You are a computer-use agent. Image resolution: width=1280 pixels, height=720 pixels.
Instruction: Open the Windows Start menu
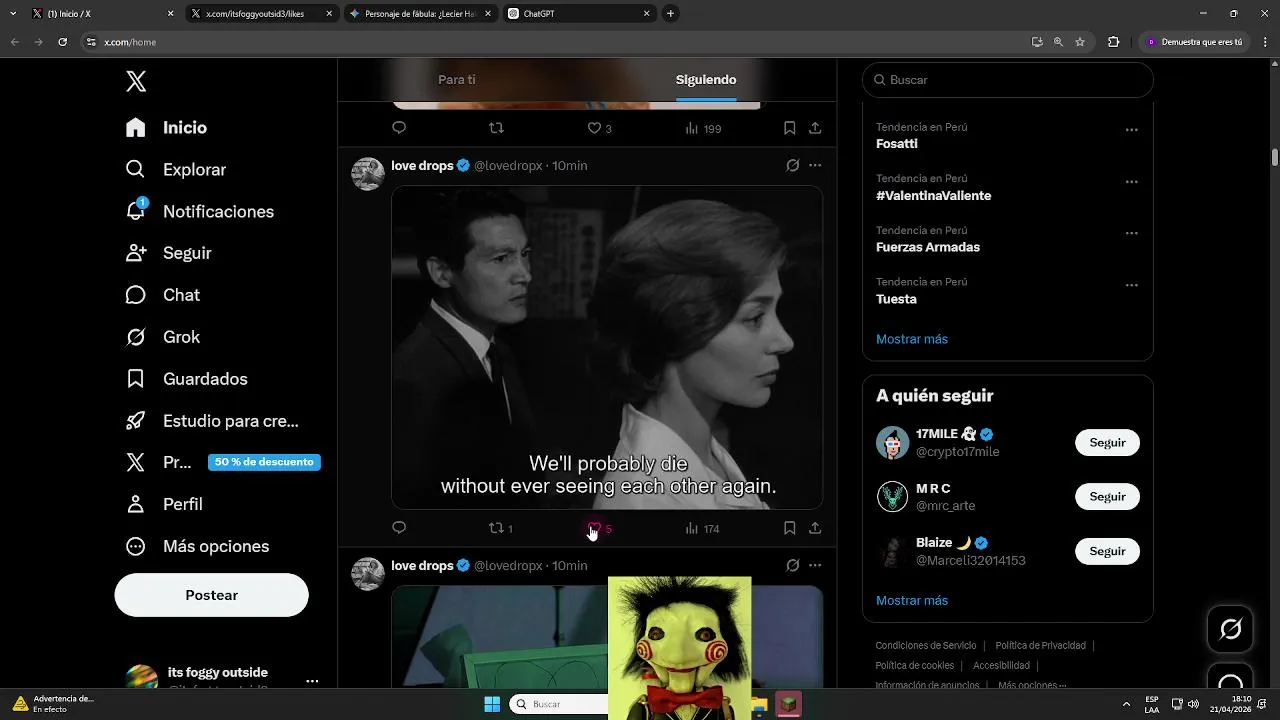492,704
